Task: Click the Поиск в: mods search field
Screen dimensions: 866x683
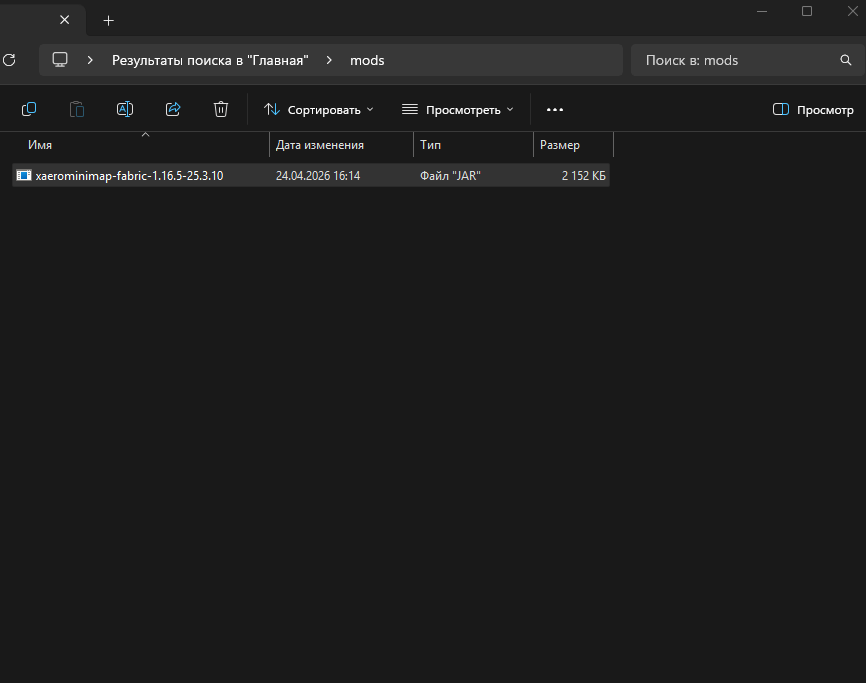Action: 735,60
